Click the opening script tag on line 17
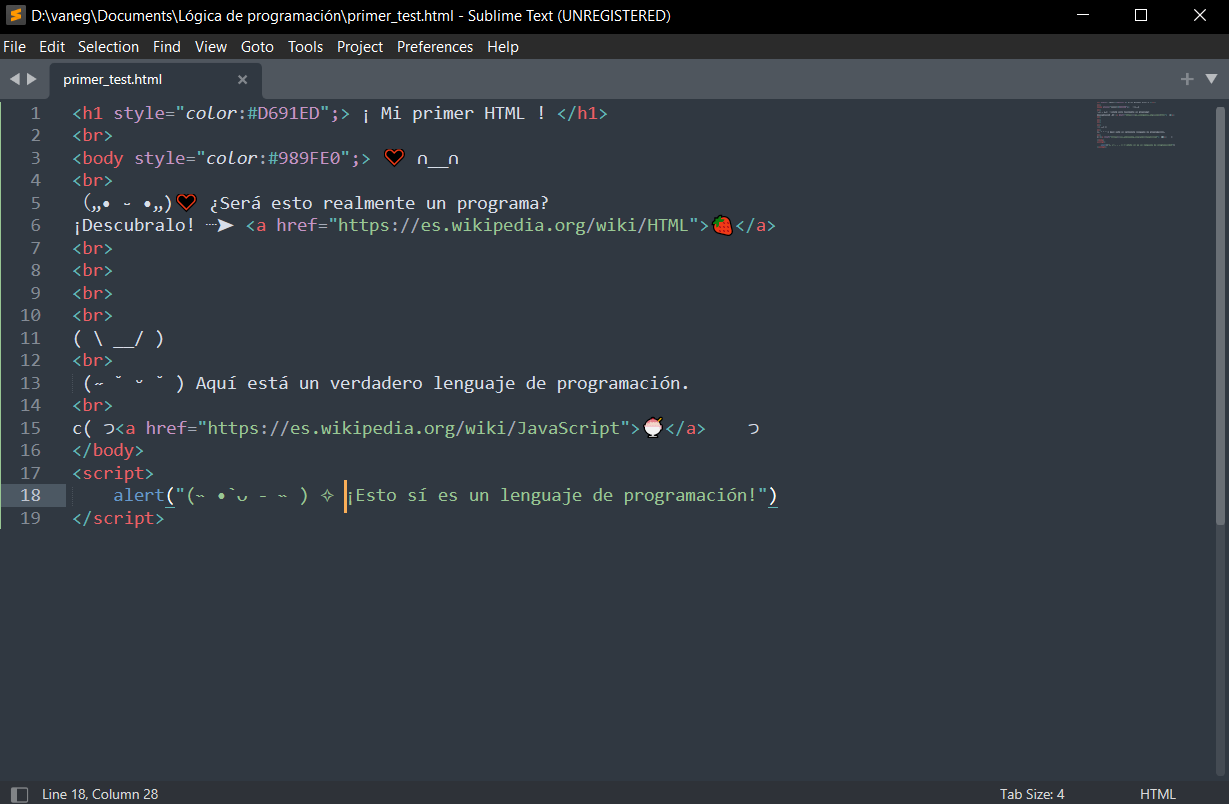1229x804 pixels. [x=113, y=473]
